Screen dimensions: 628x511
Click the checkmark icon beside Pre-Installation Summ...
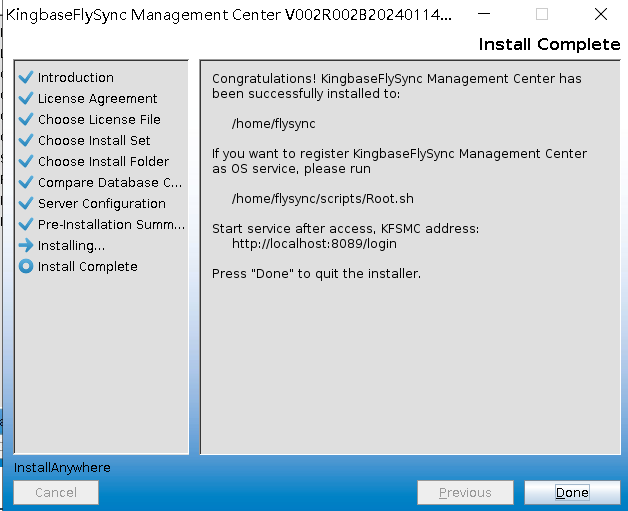pos(26,224)
